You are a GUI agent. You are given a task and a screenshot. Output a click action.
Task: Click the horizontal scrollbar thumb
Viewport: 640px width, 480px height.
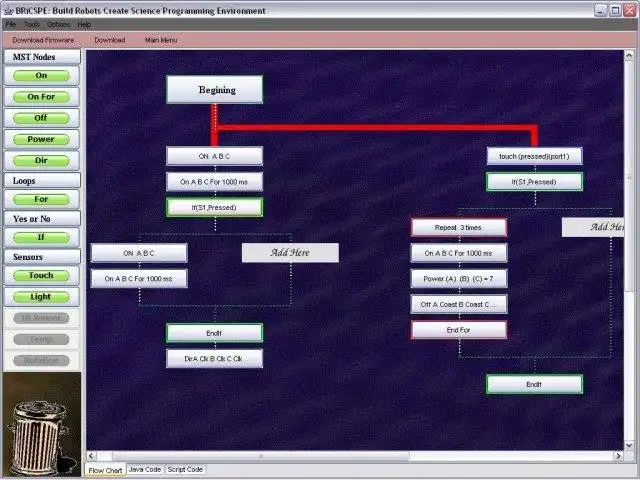point(261,456)
